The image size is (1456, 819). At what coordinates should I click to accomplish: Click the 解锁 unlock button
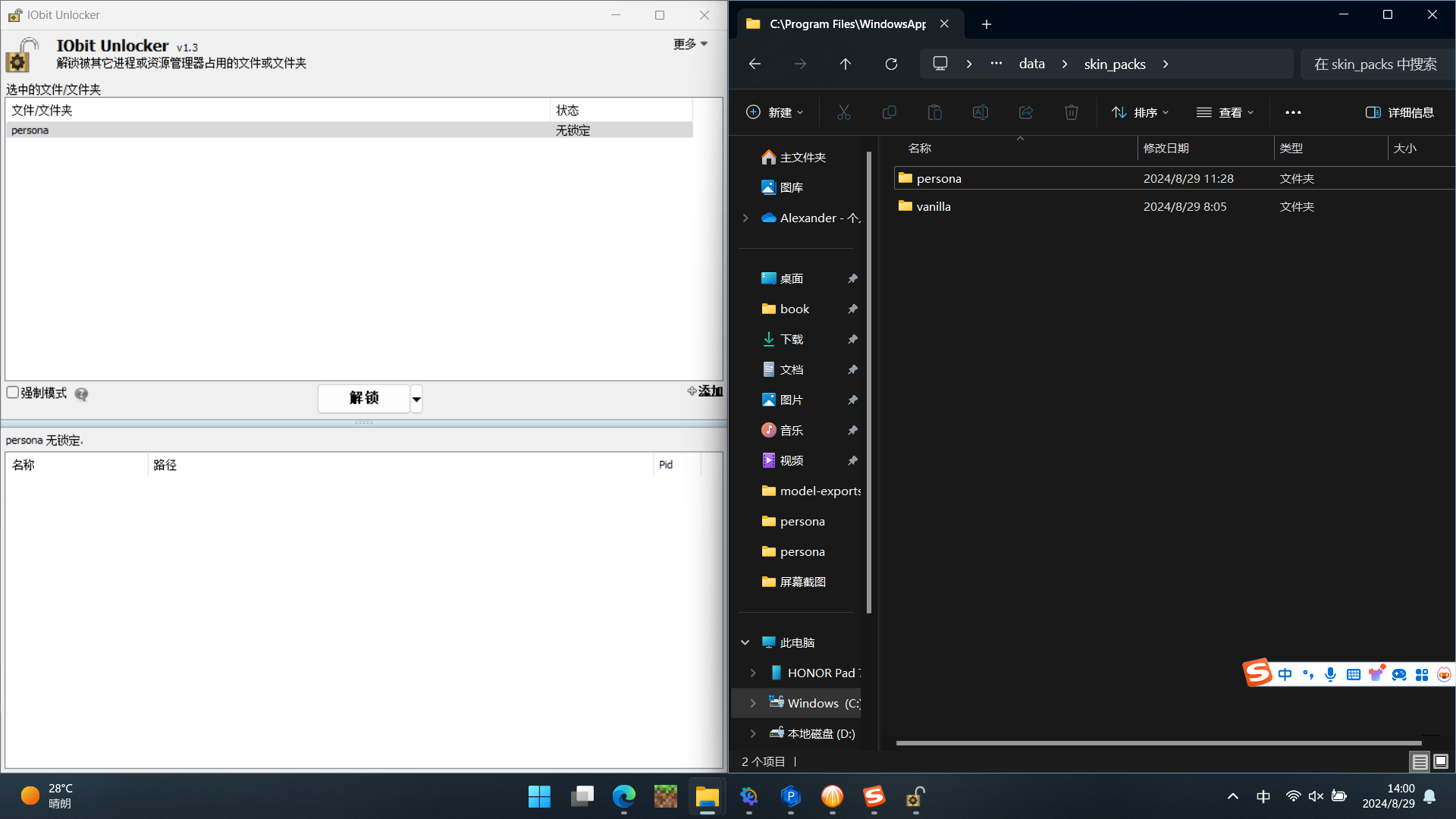364,398
